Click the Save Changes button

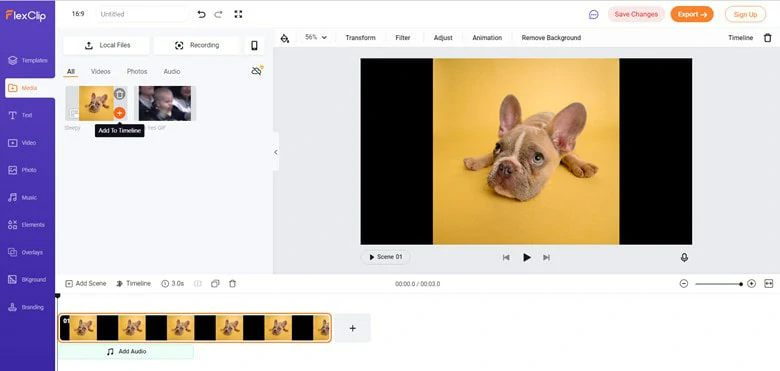pyautogui.click(x=636, y=14)
